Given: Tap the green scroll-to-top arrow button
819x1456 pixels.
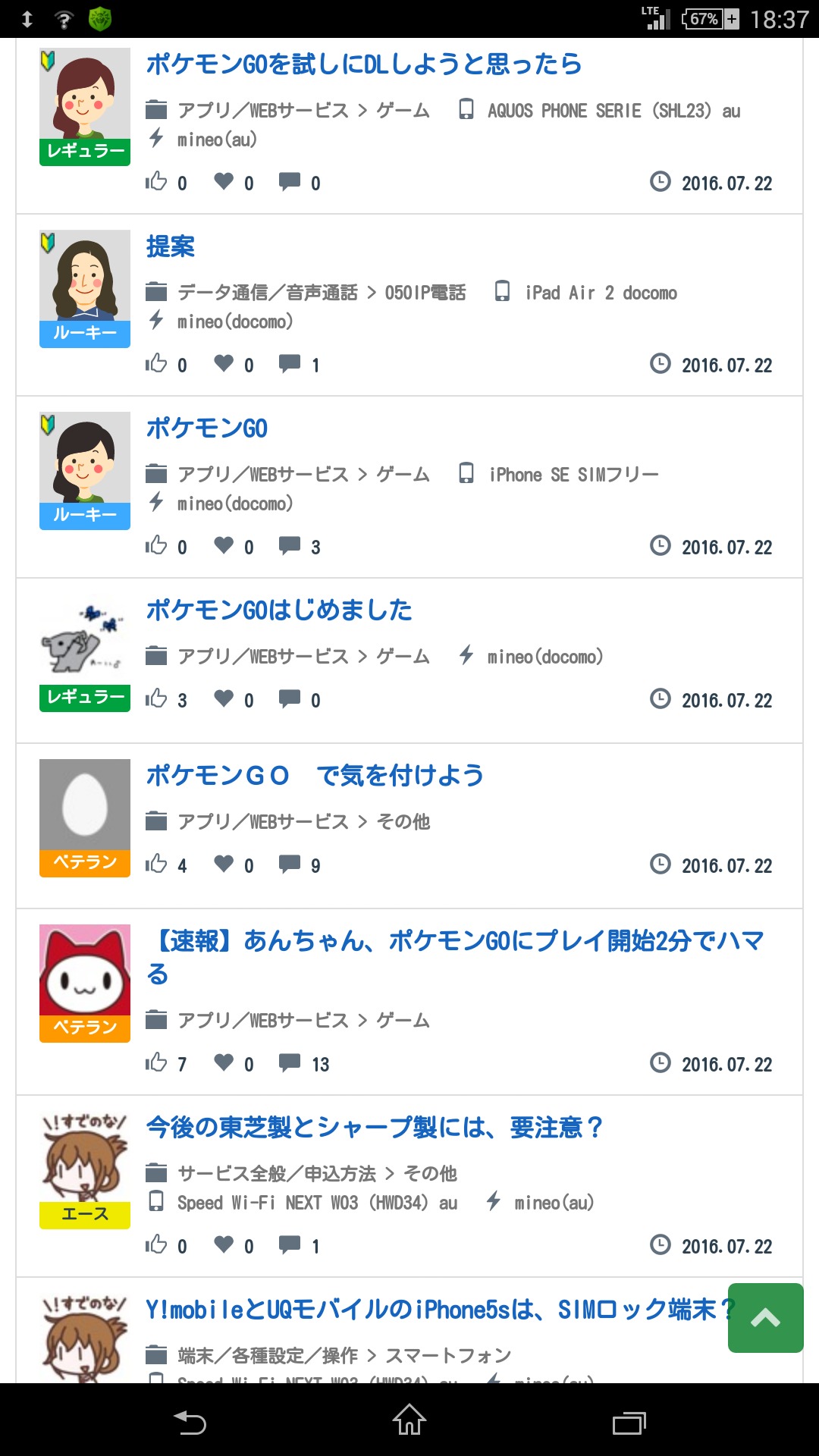Looking at the screenshot, I should point(764,1318).
